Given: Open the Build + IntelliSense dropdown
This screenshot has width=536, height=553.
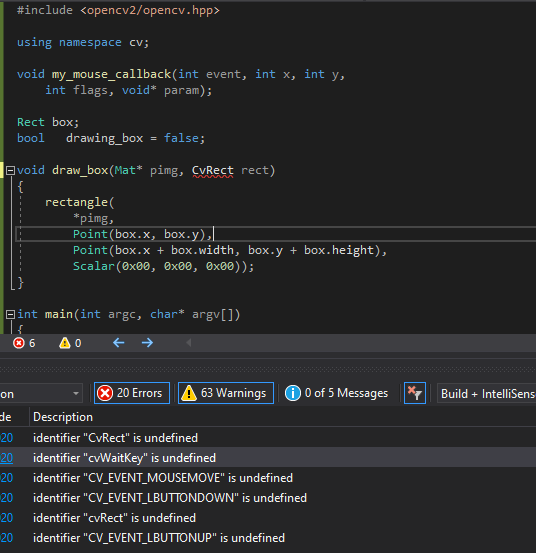Looking at the screenshot, I should coord(487,393).
